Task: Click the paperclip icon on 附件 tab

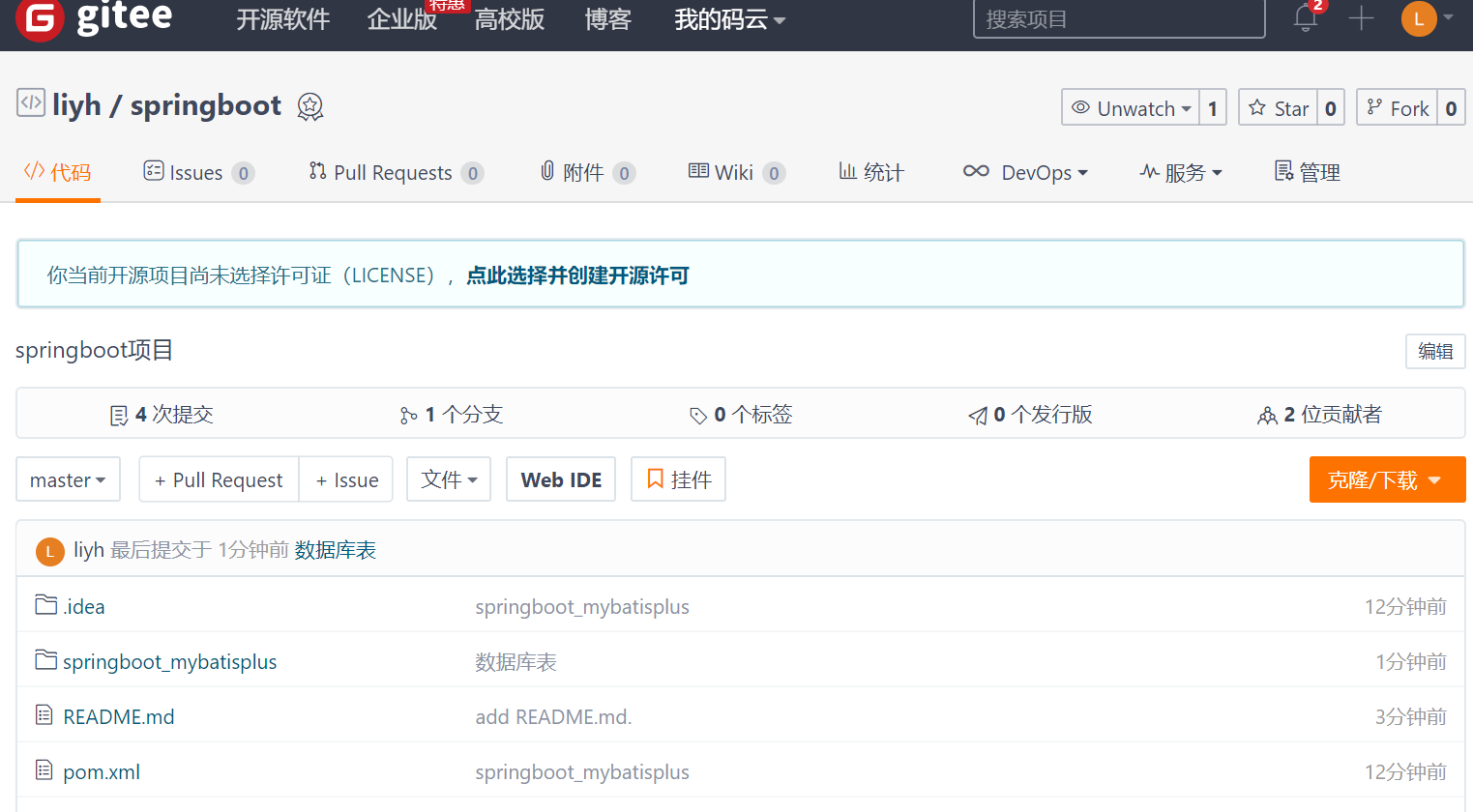Action: click(x=547, y=171)
